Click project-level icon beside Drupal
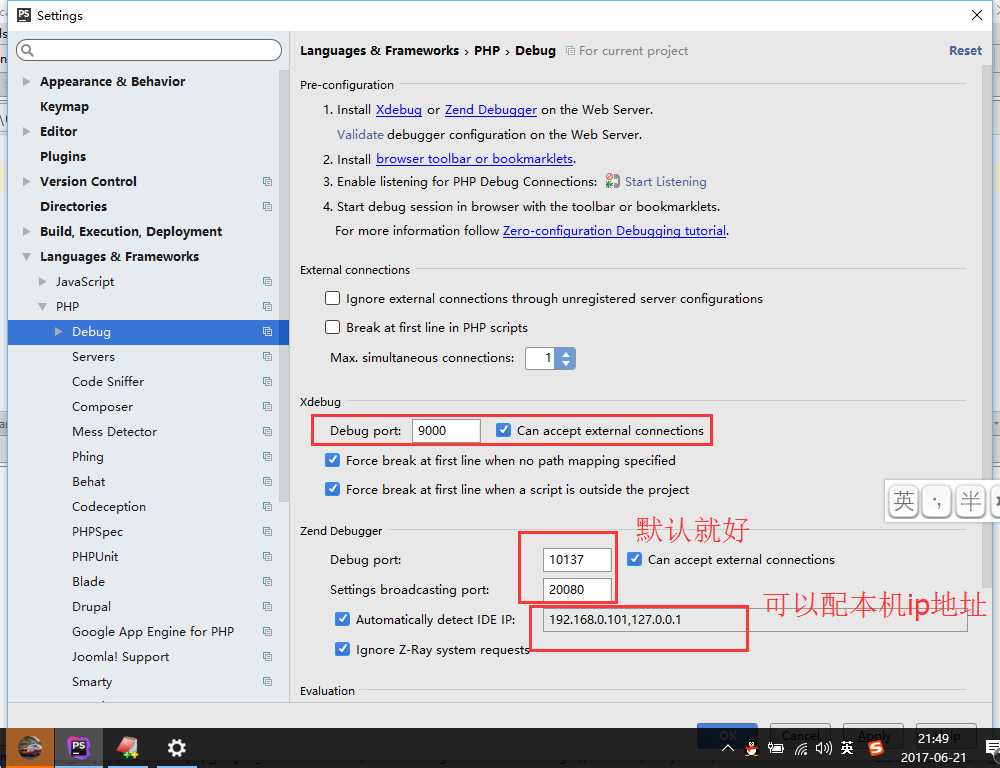Screen dimensions: 1000x768 point(267,607)
